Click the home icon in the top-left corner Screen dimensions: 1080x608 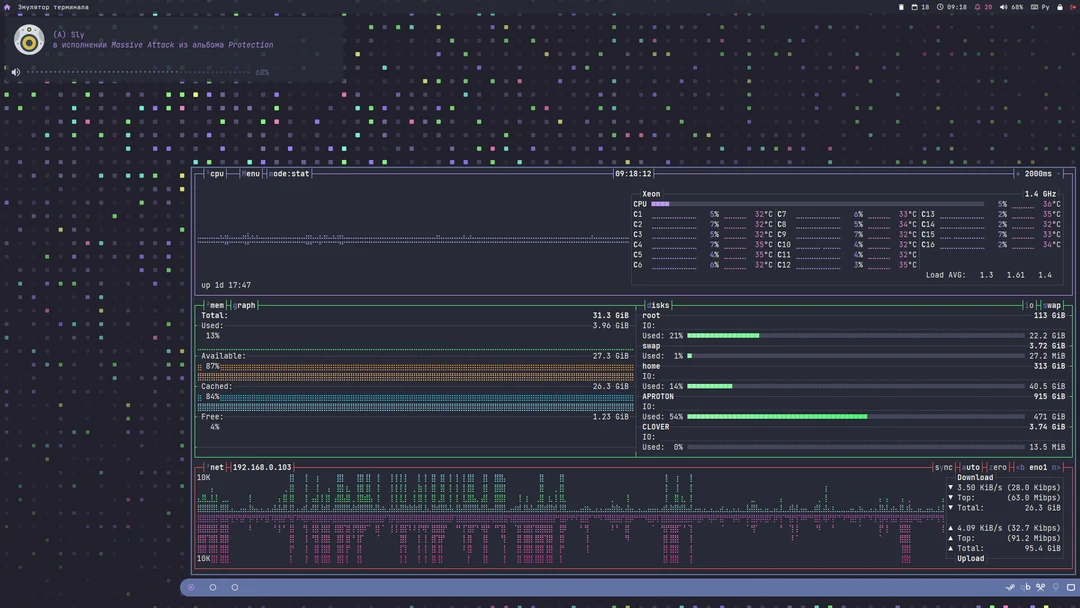click(x=7, y=6)
